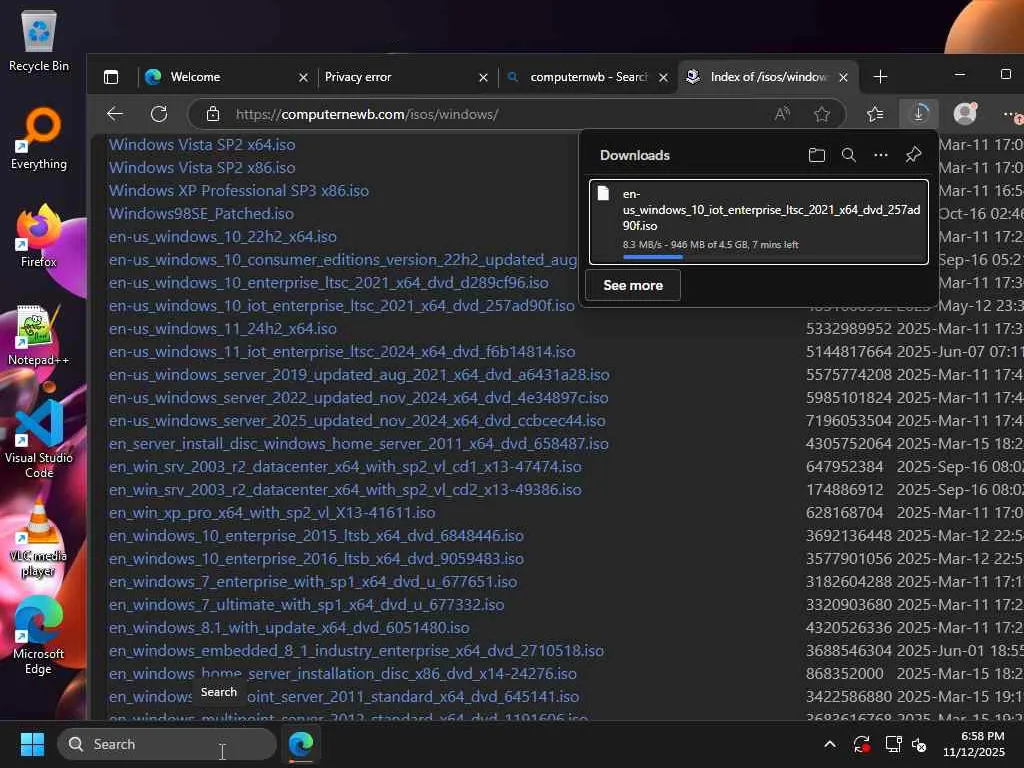
Task: Open Windows XP Professional SP3 x86.iso link
Action: click(239, 191)
